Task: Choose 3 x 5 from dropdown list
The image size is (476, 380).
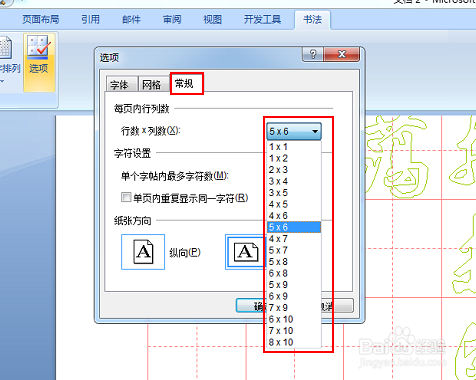Action: pos(294,193)
